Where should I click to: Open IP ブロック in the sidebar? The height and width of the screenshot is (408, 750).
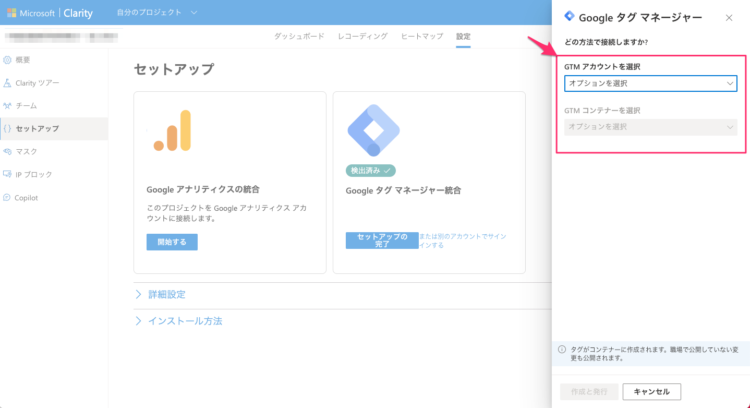coord(54,175)
